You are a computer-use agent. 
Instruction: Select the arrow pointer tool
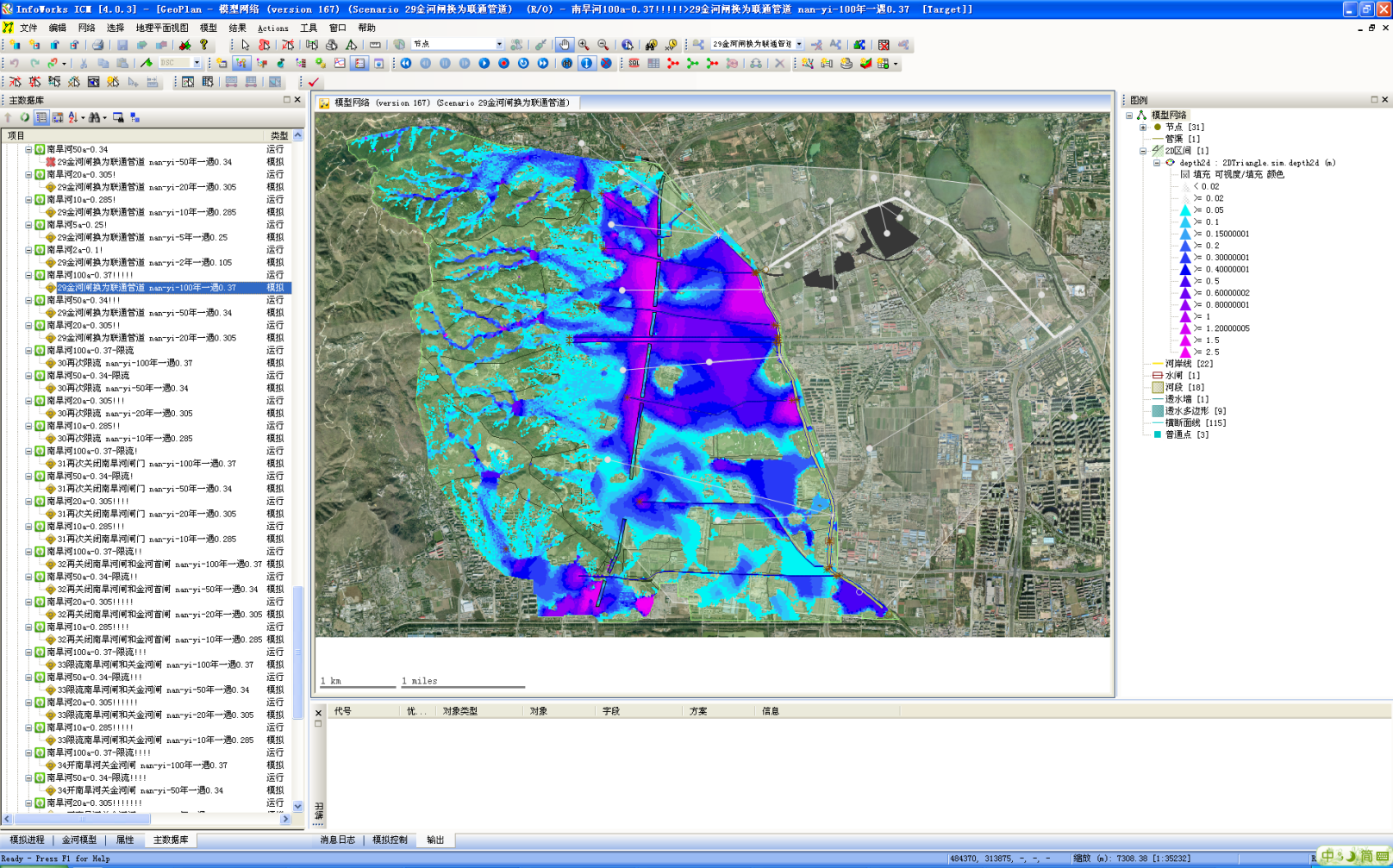tap(246, 45)
